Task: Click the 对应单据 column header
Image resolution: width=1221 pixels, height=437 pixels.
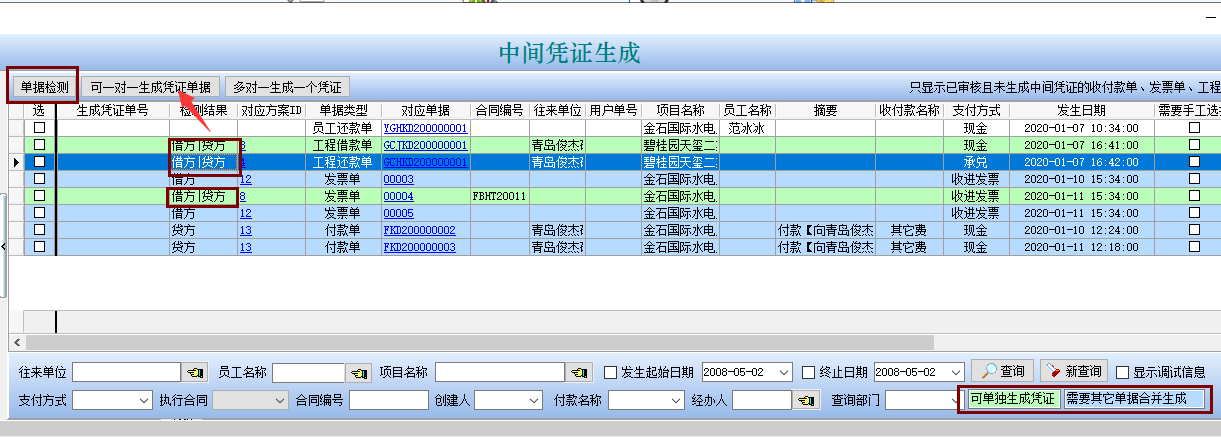Action: [x=426, y=111]
